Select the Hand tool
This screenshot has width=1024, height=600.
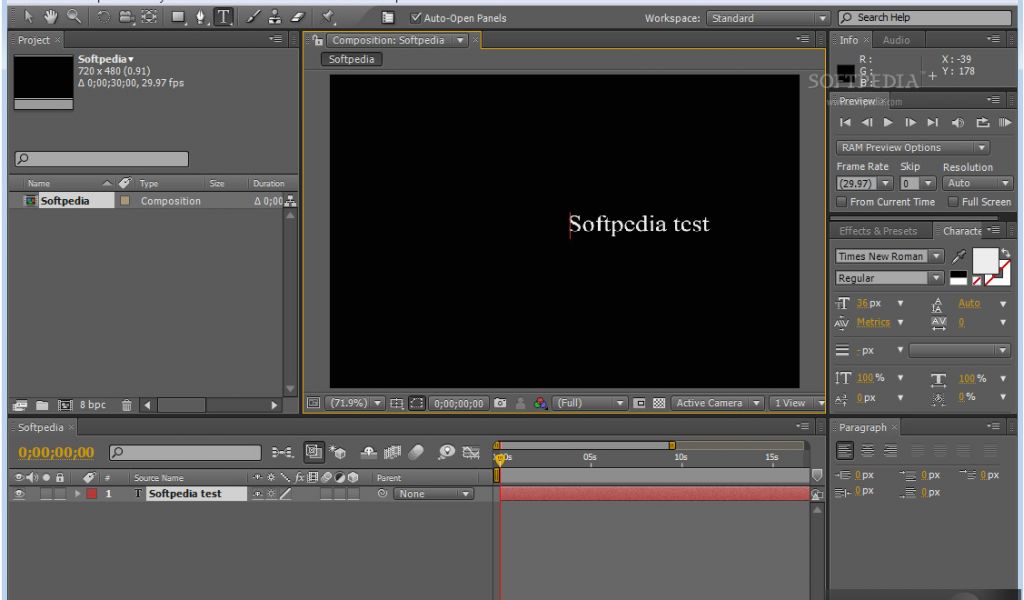51,16
